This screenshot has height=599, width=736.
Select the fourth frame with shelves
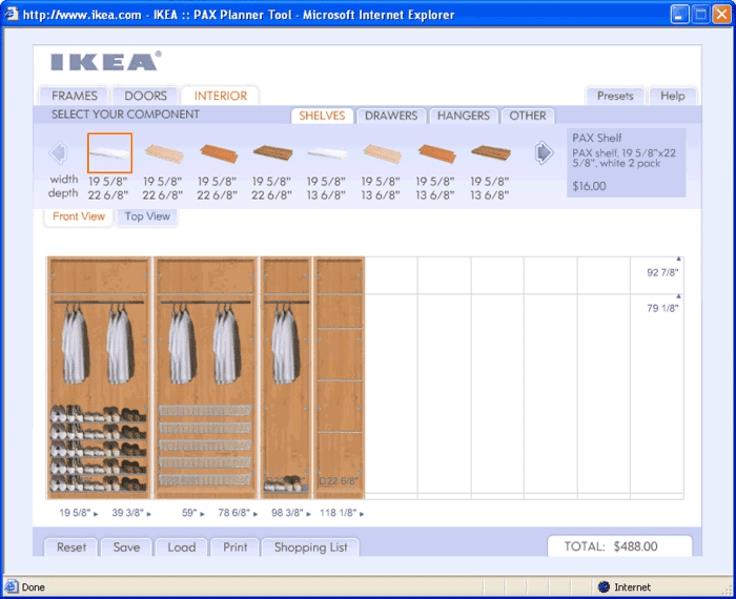tap(339, 377)
